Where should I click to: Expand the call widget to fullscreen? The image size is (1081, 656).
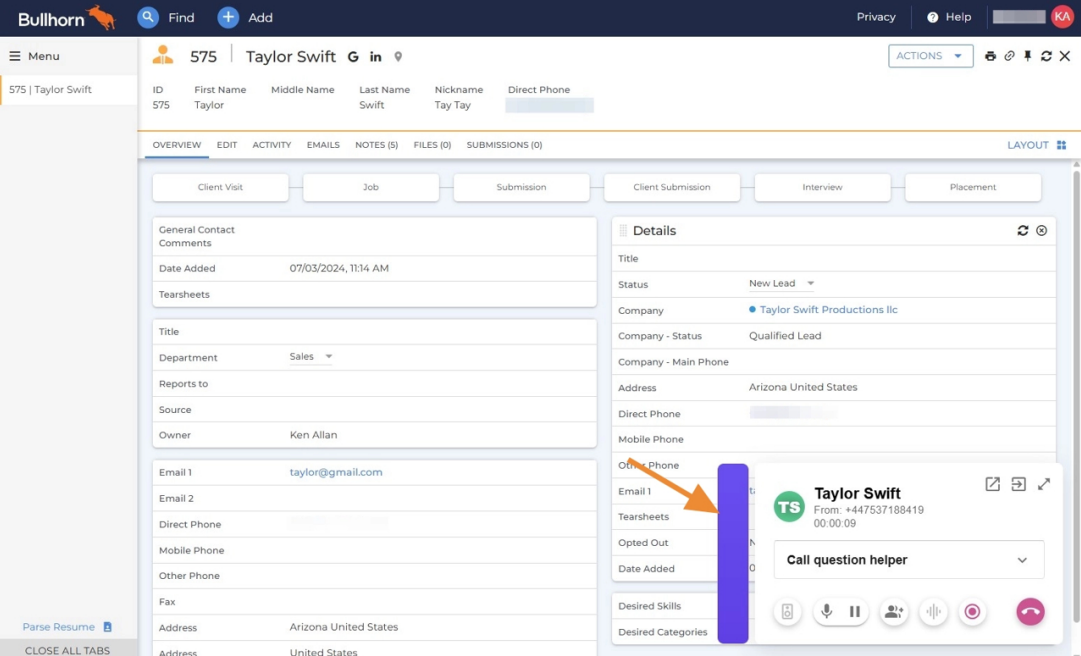tap(1044, 484)
